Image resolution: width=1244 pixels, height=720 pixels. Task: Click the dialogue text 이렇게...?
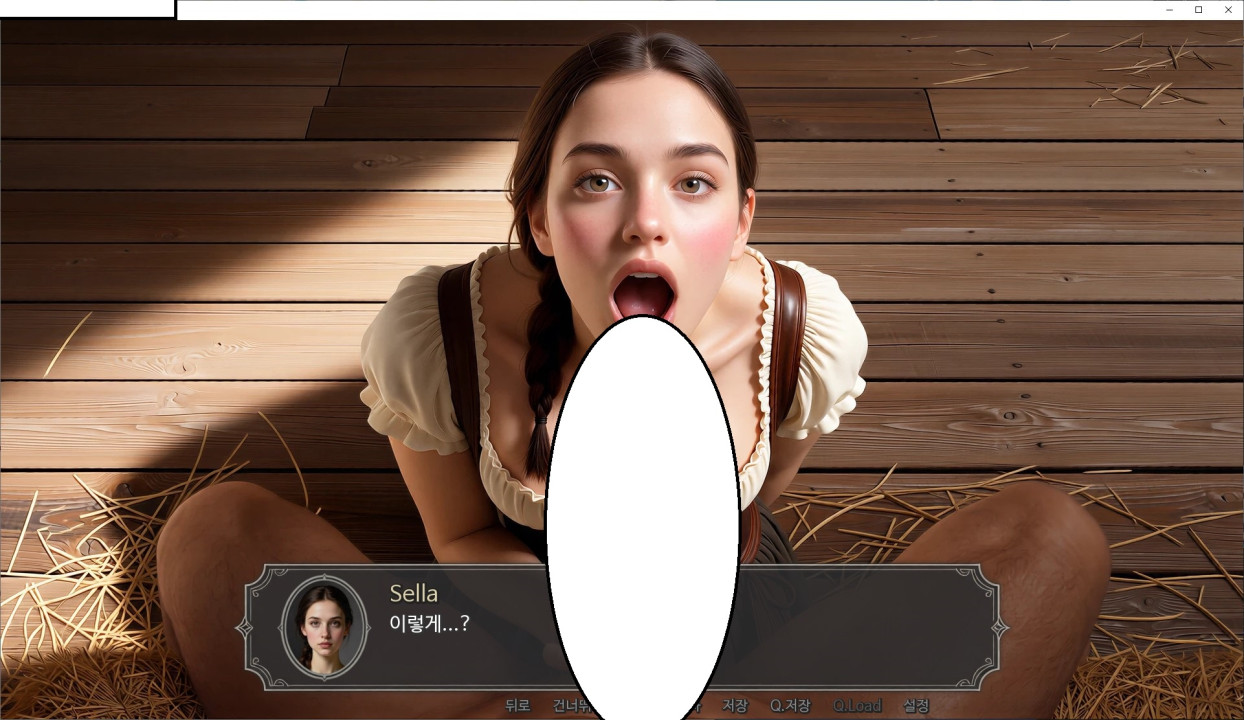[429, 623]
